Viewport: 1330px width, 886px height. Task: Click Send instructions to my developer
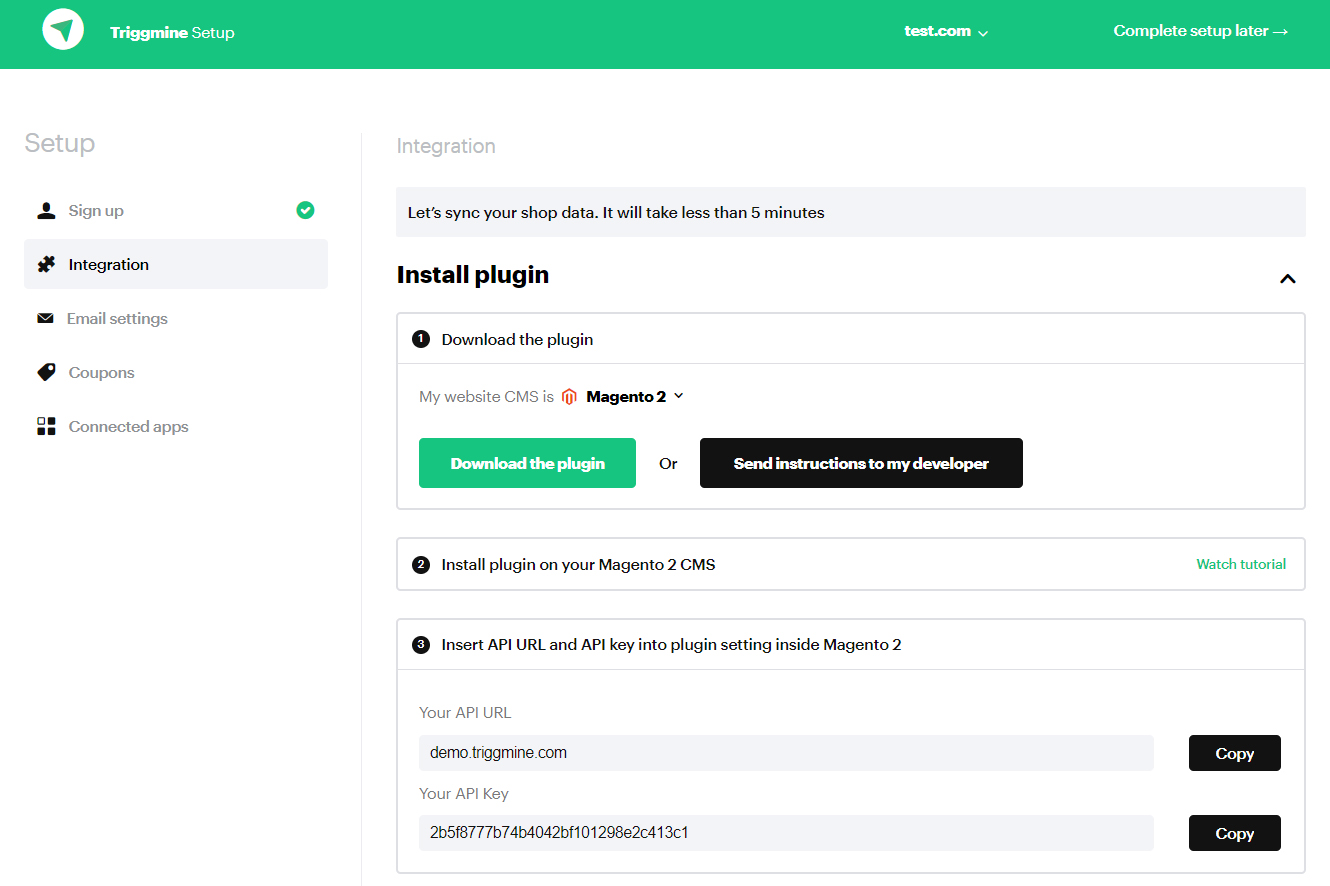tap(861, 463)
